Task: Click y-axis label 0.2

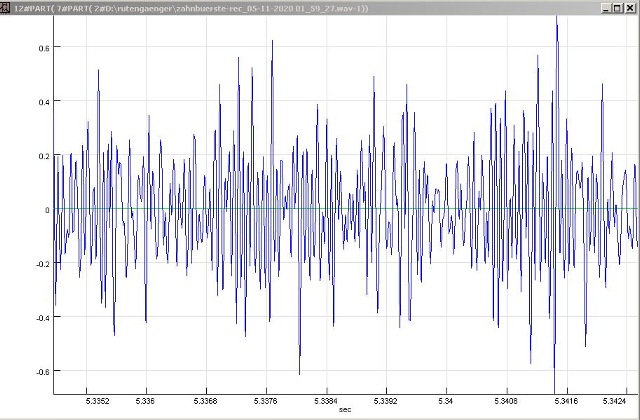Action: coord(44,156)
